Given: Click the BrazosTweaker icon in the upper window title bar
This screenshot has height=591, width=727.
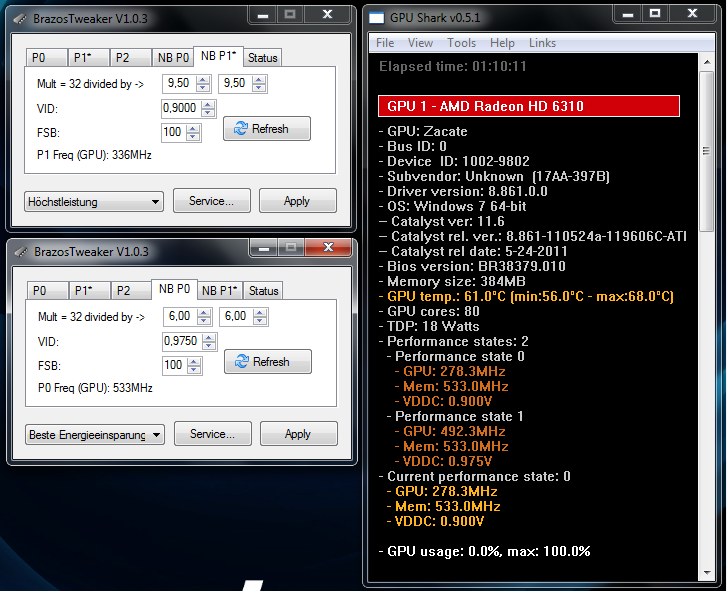Looking at the screenshot, I should (20, 19).
